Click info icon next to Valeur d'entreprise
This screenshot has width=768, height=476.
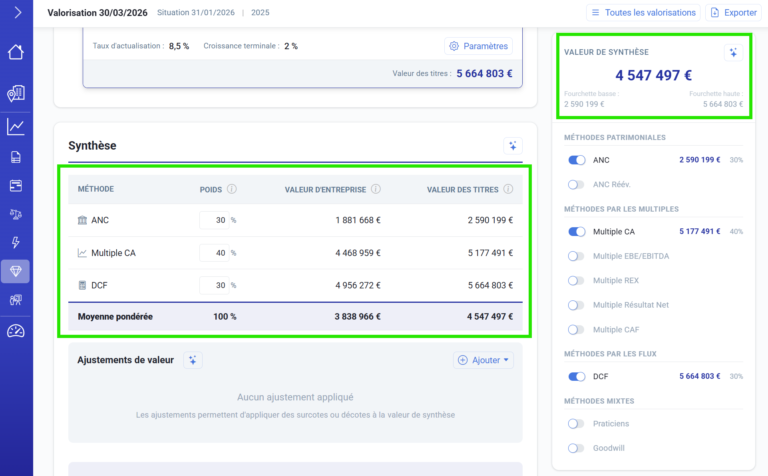coord(376,189)
